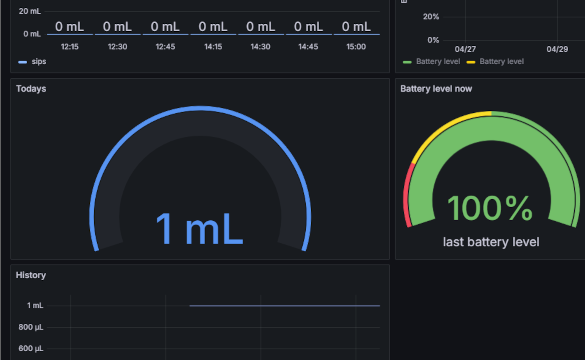This screenshot has height=360, width=585.
Task: Click the 'sips' legend label
Action: coord(39,62)
